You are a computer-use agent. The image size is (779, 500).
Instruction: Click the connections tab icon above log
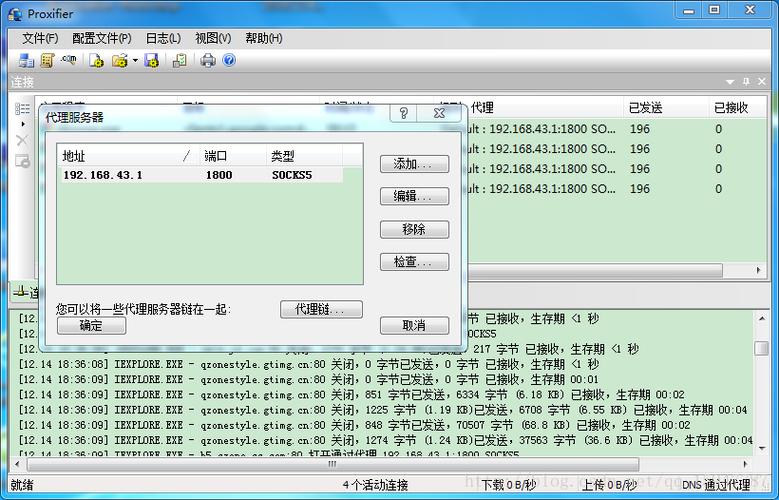click(x=21, y=292)
